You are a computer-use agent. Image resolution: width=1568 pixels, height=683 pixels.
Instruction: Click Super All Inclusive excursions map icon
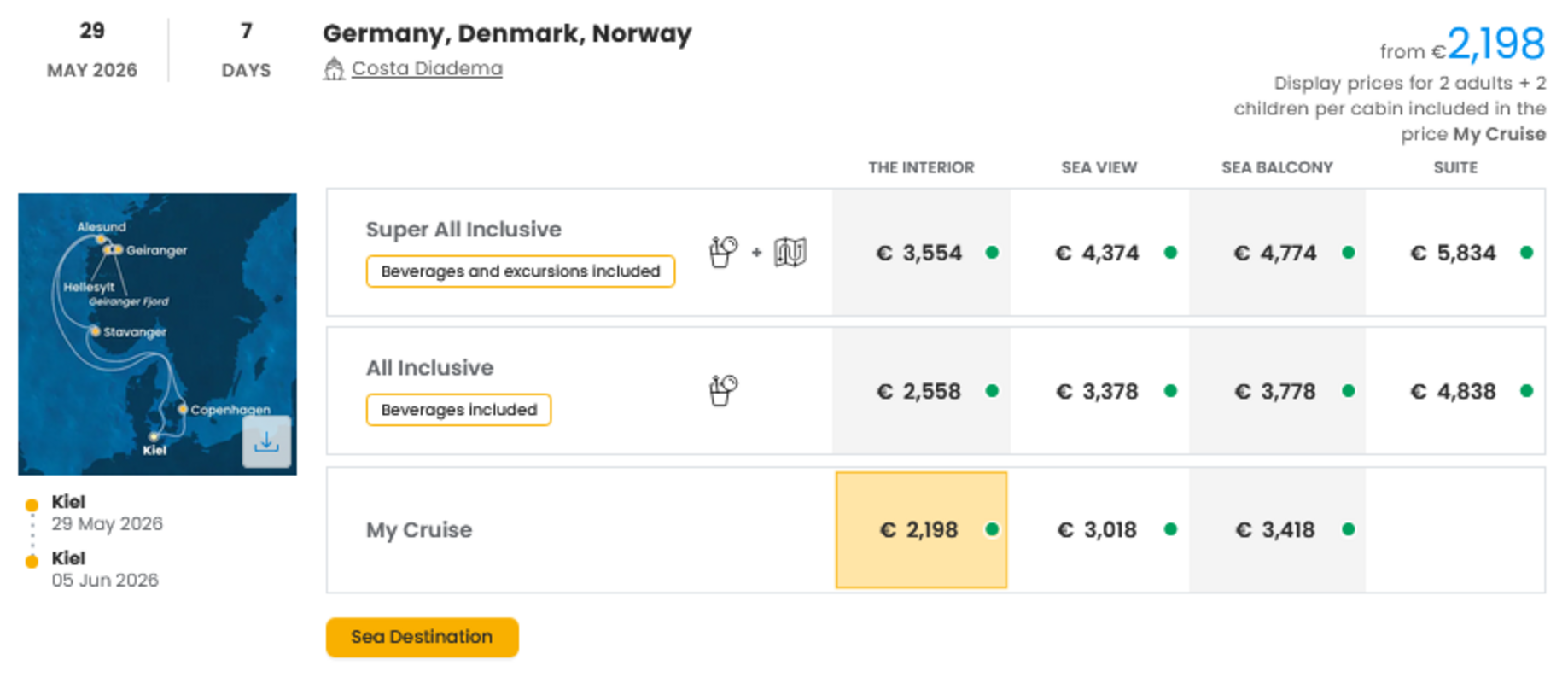coord(790,252)
